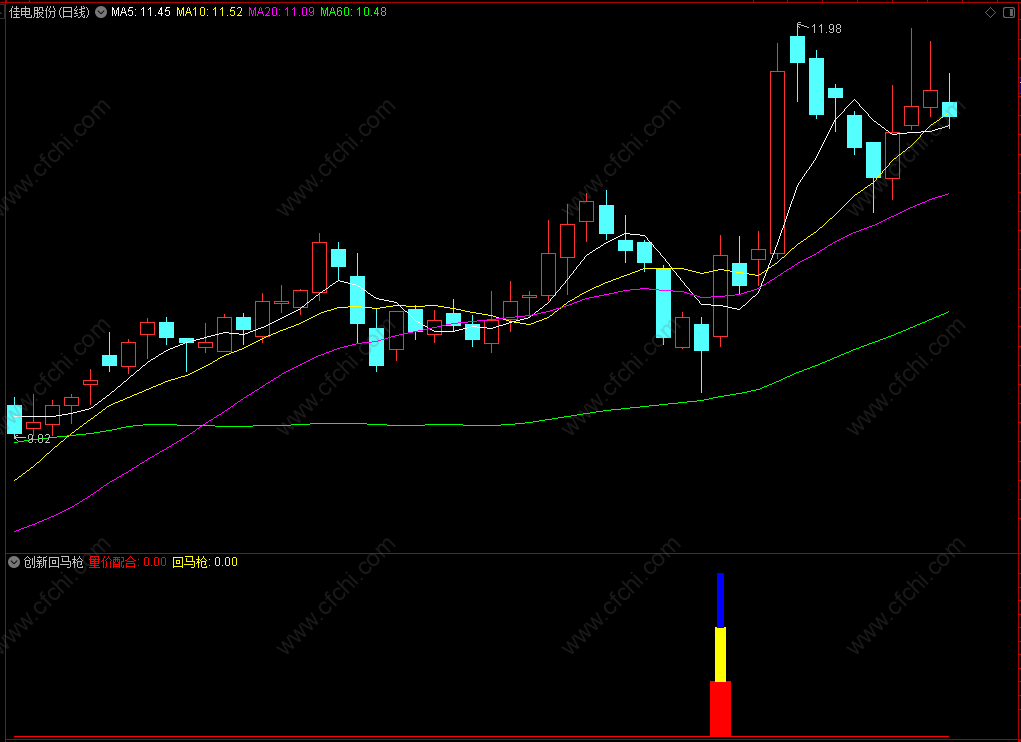Click the red 量价配合: 0.00 value
The height and width of the screenshot is (742, 1021).
tap(128, 562)
